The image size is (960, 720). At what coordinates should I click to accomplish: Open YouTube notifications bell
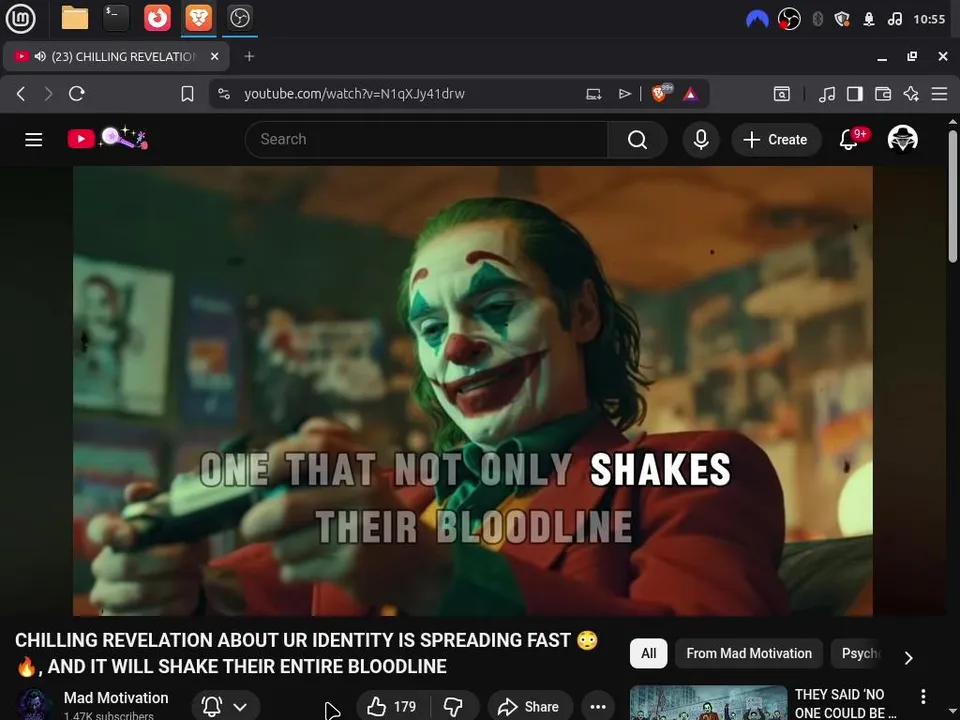tap(849, 140)
